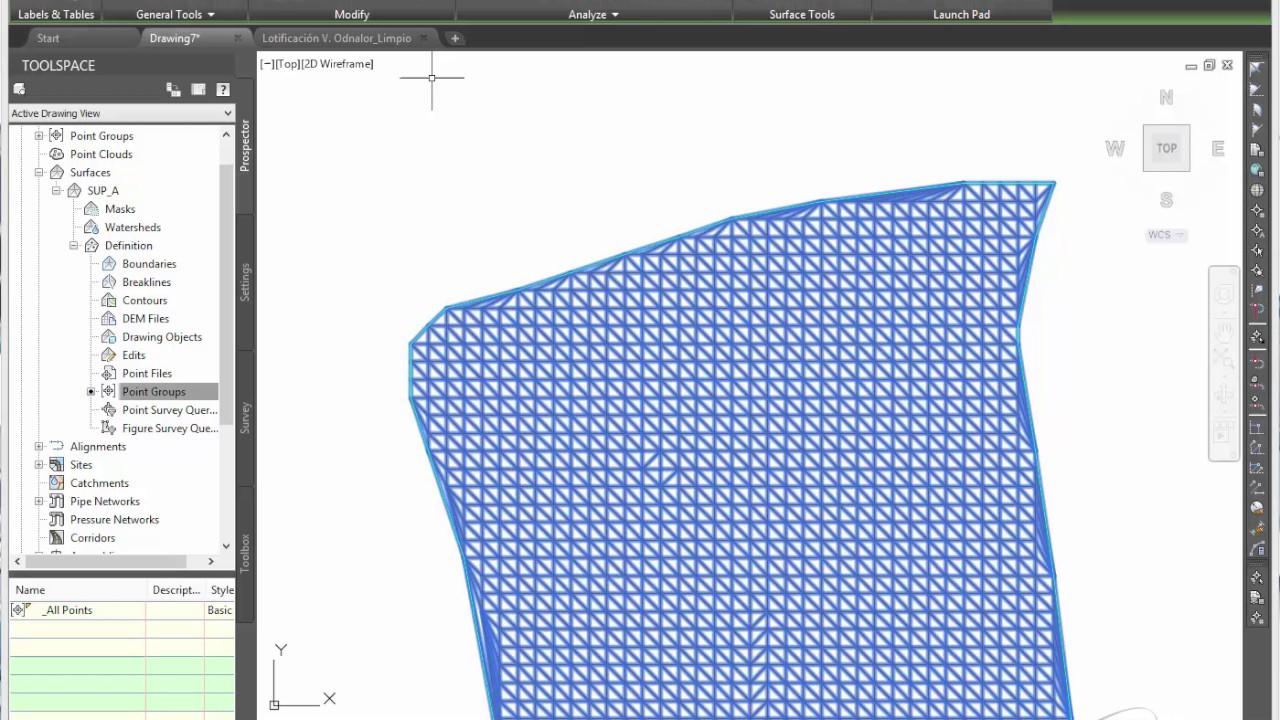Click the Point Survey Queries icon
Image resolution: width=1280 pixels, height=720 pixels.
click(109, 410)
